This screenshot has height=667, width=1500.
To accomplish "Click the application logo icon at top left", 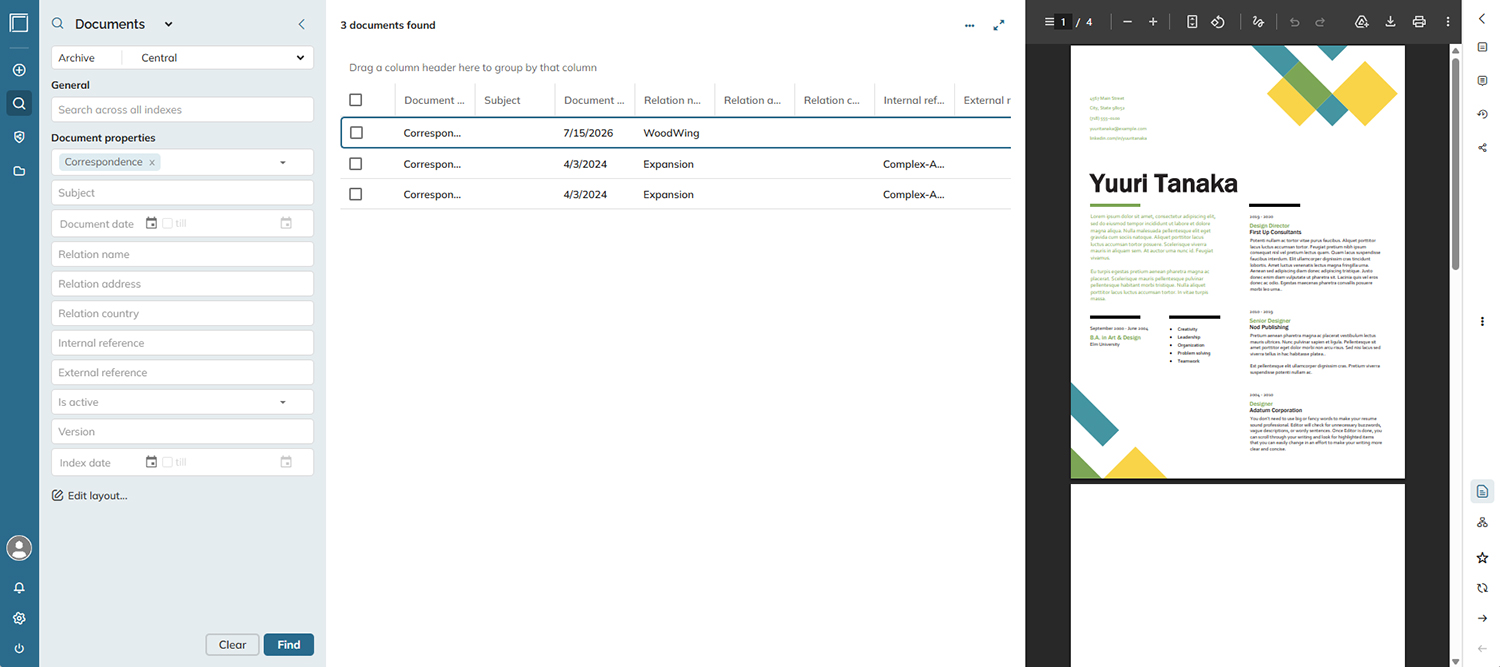I will click(x=18, y=23).
